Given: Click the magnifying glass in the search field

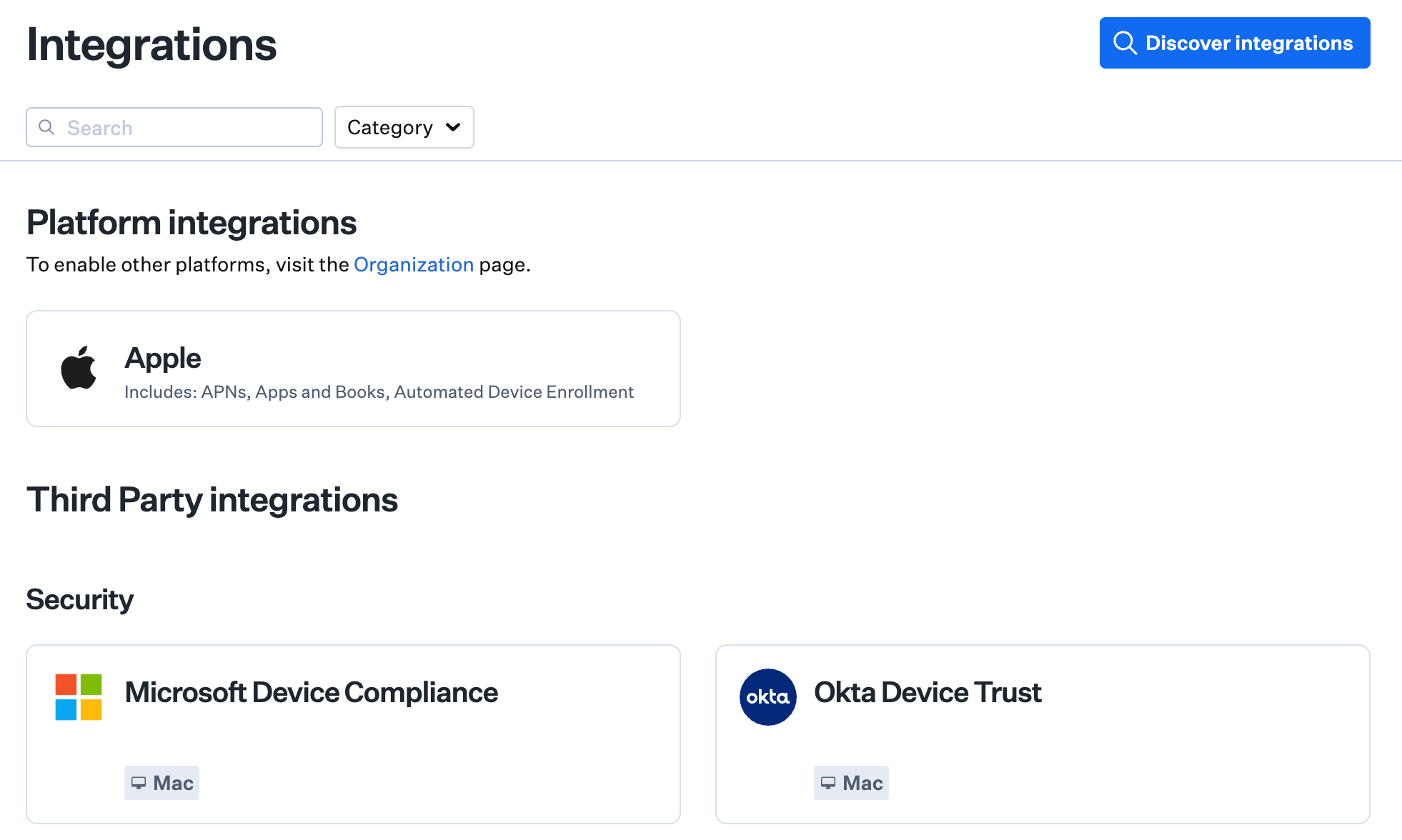Looking at the screenshot, I should coord(47,127).
